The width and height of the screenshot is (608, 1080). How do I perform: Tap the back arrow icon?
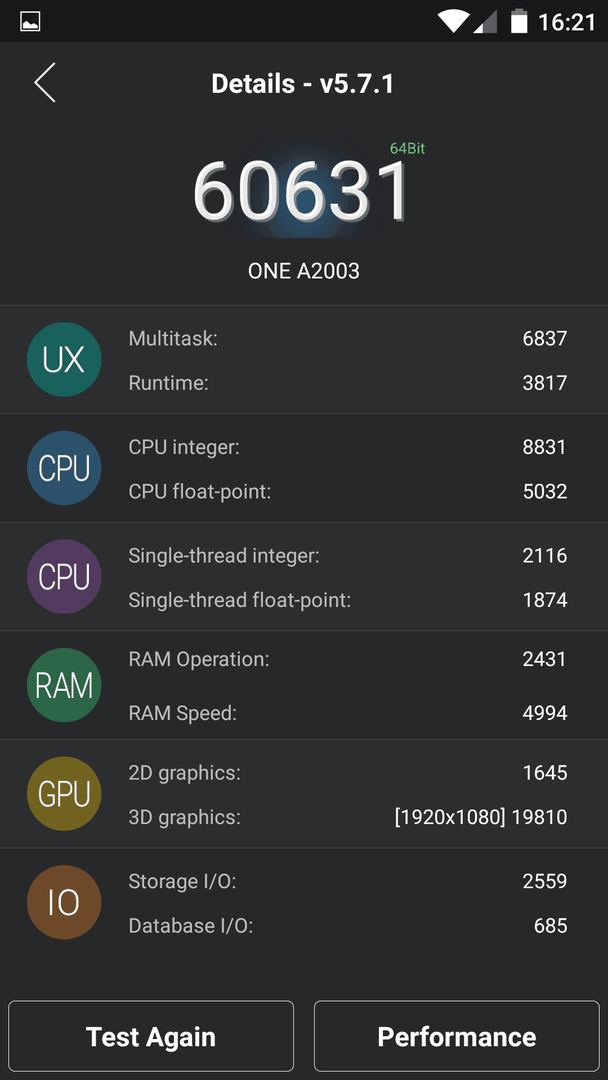click(45, 83)
